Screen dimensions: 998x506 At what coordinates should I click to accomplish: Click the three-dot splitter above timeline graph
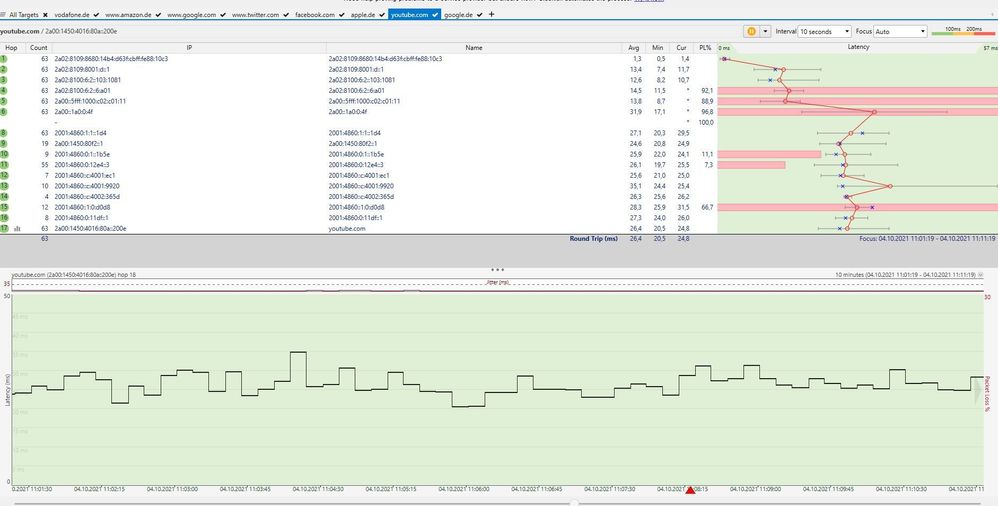(x=498, y=270)
